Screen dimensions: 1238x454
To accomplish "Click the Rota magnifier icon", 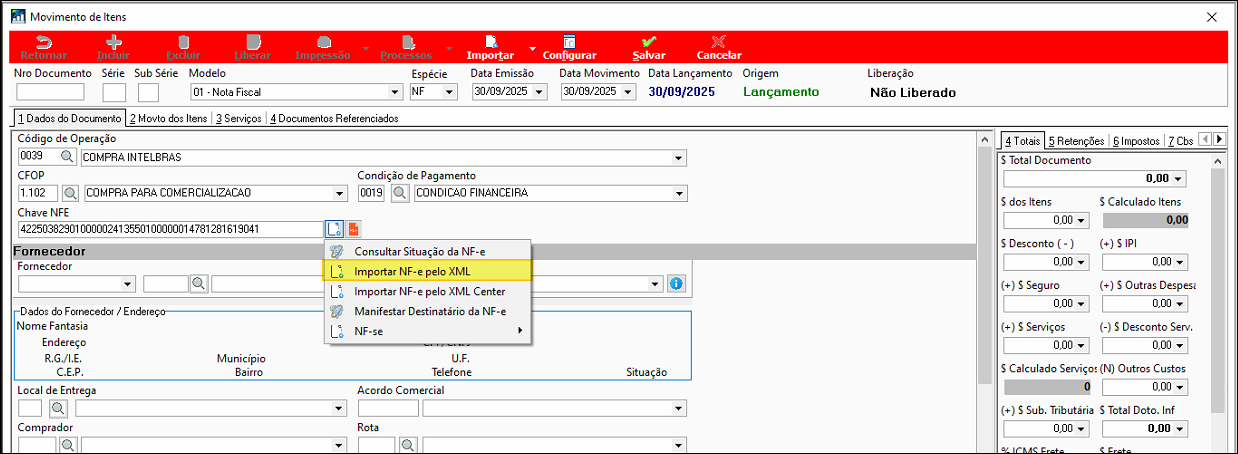I will tap(407, 444).
